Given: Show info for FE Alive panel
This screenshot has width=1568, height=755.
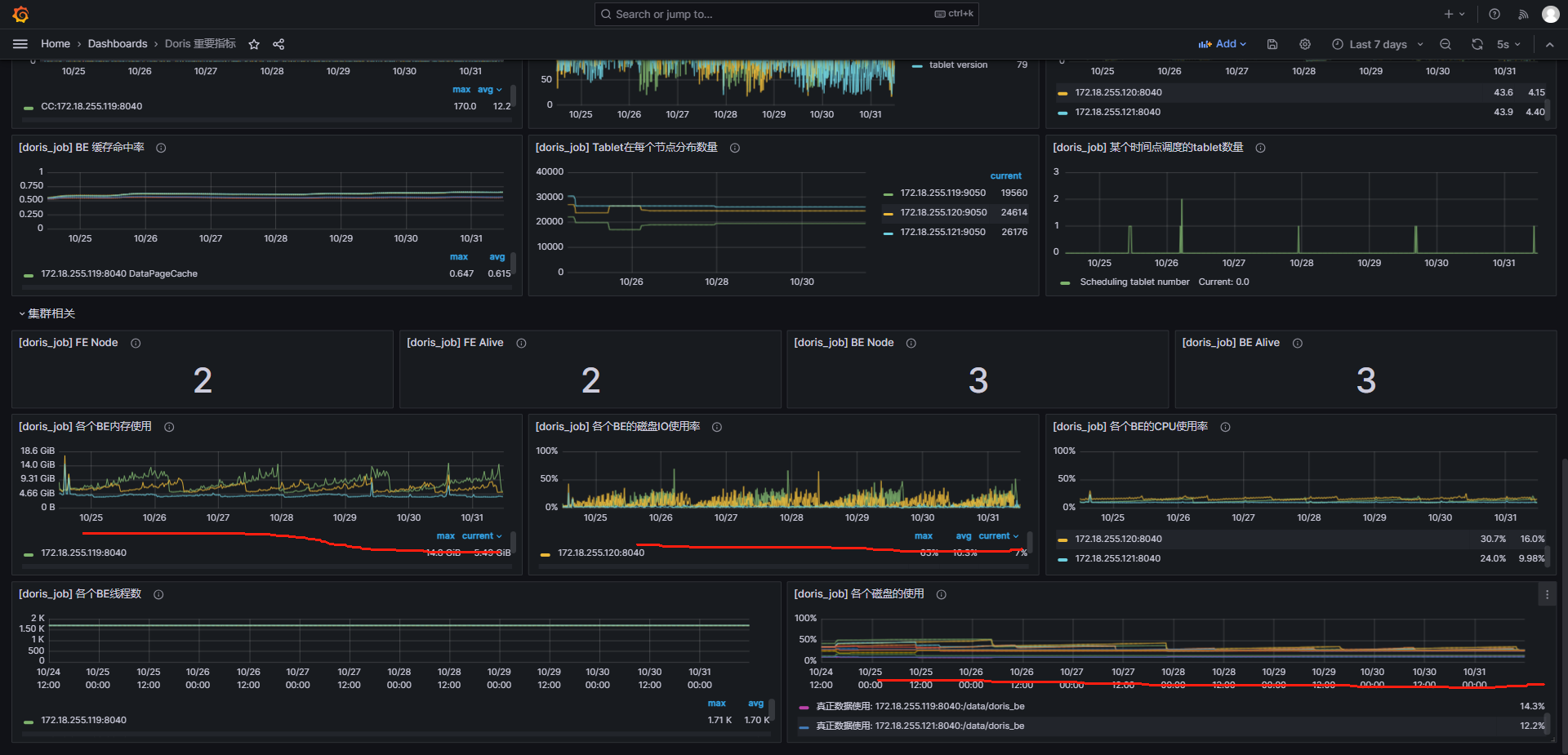Looking at the screenshot, I should click(521, 343).
